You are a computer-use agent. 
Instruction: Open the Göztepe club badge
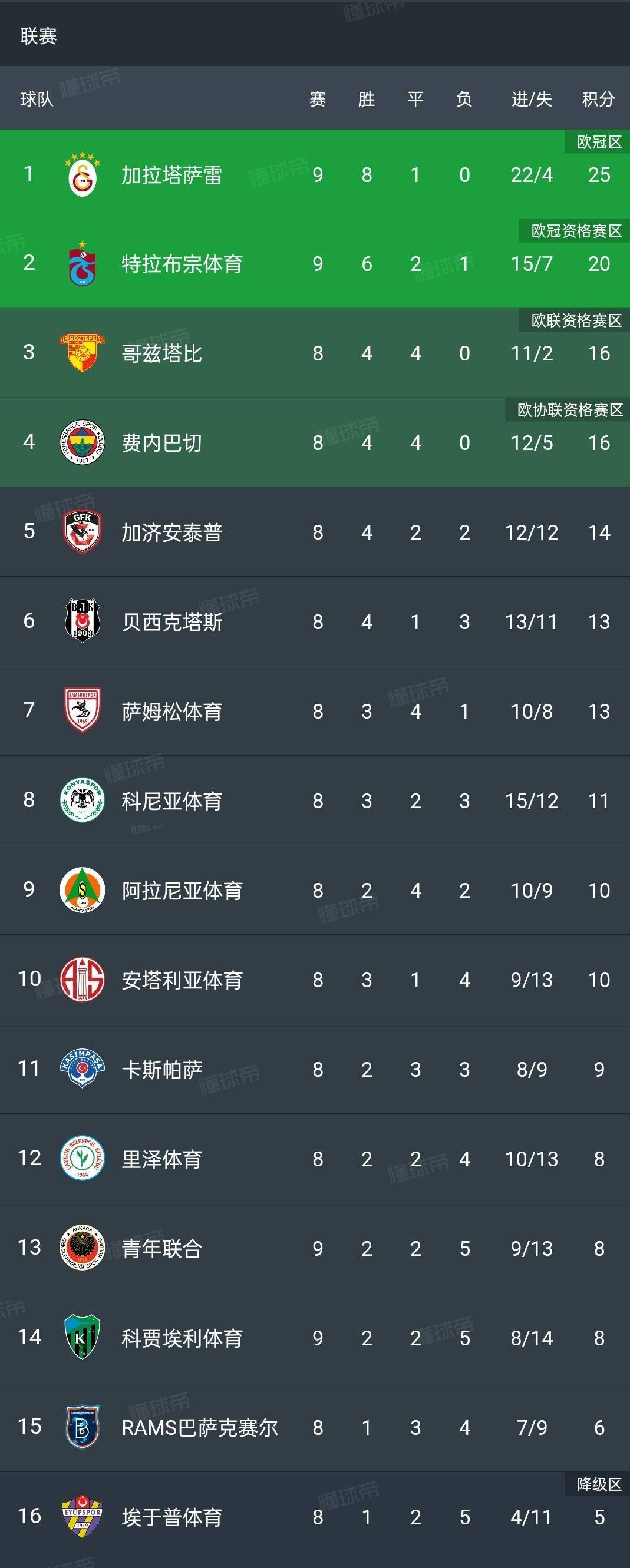tap(83, 353)
